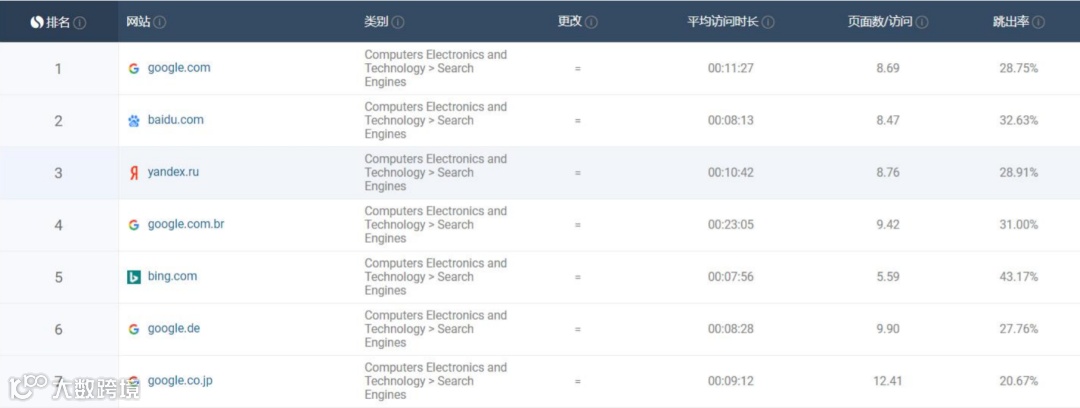Click the category text in google.com.br row
Screen dimensions: 1080x408
(435, 225)
